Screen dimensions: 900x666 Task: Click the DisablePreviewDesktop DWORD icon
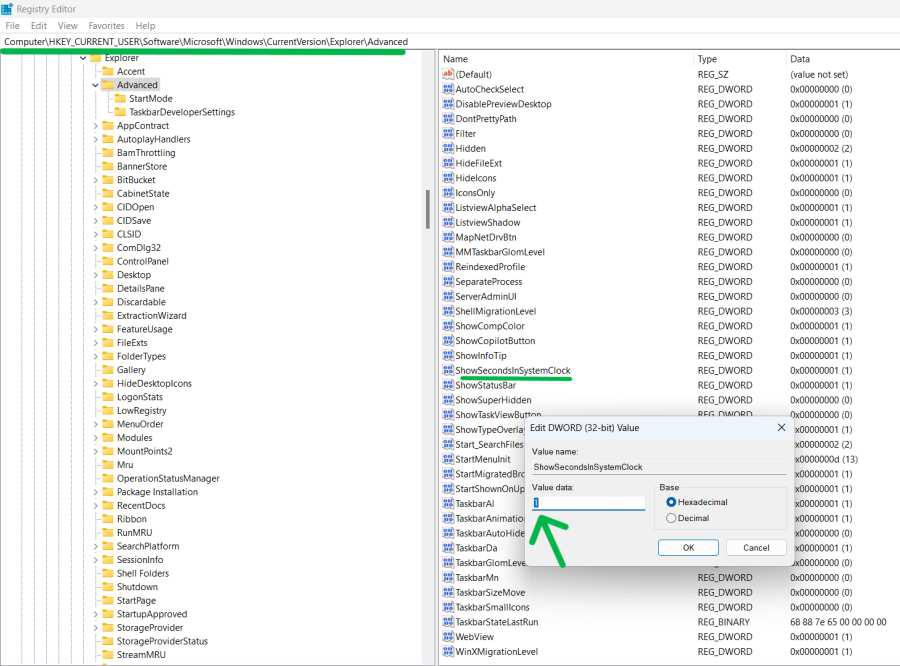pos(448,104)
